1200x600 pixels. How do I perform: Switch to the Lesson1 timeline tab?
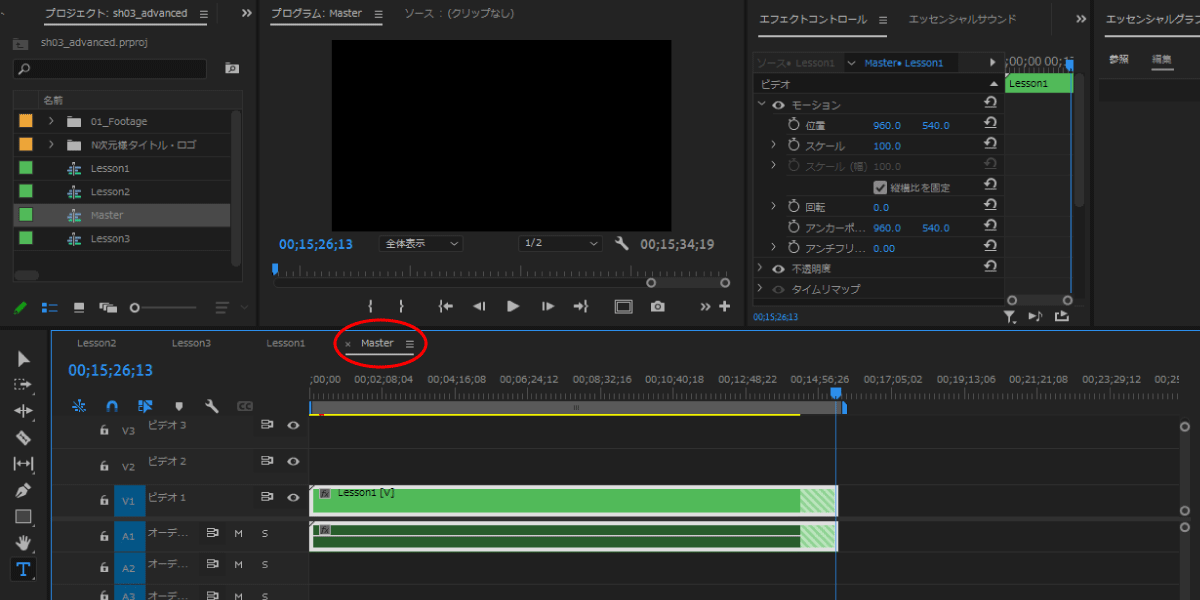[285, 343]
